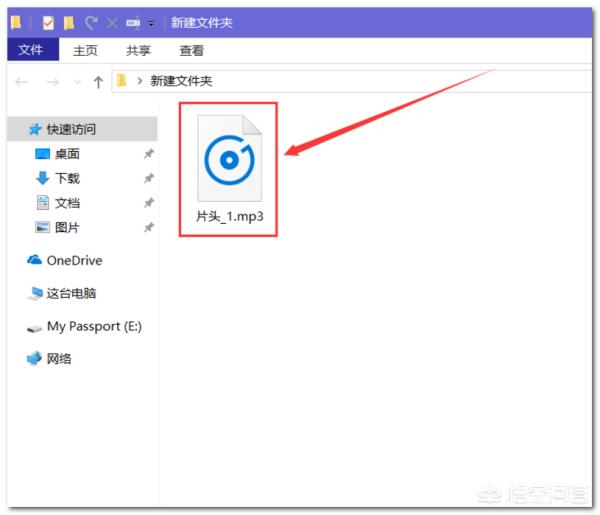Click the network icon beside 网络
Screen dimensions: 600x515
pyautogui.click(x=34, y=359)
